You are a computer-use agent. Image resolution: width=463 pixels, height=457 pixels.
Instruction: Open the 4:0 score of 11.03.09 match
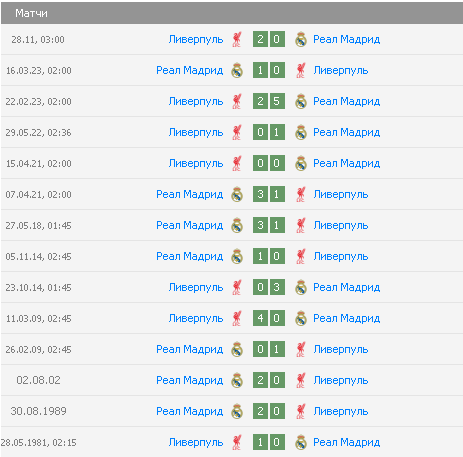[x=269, y=318]
